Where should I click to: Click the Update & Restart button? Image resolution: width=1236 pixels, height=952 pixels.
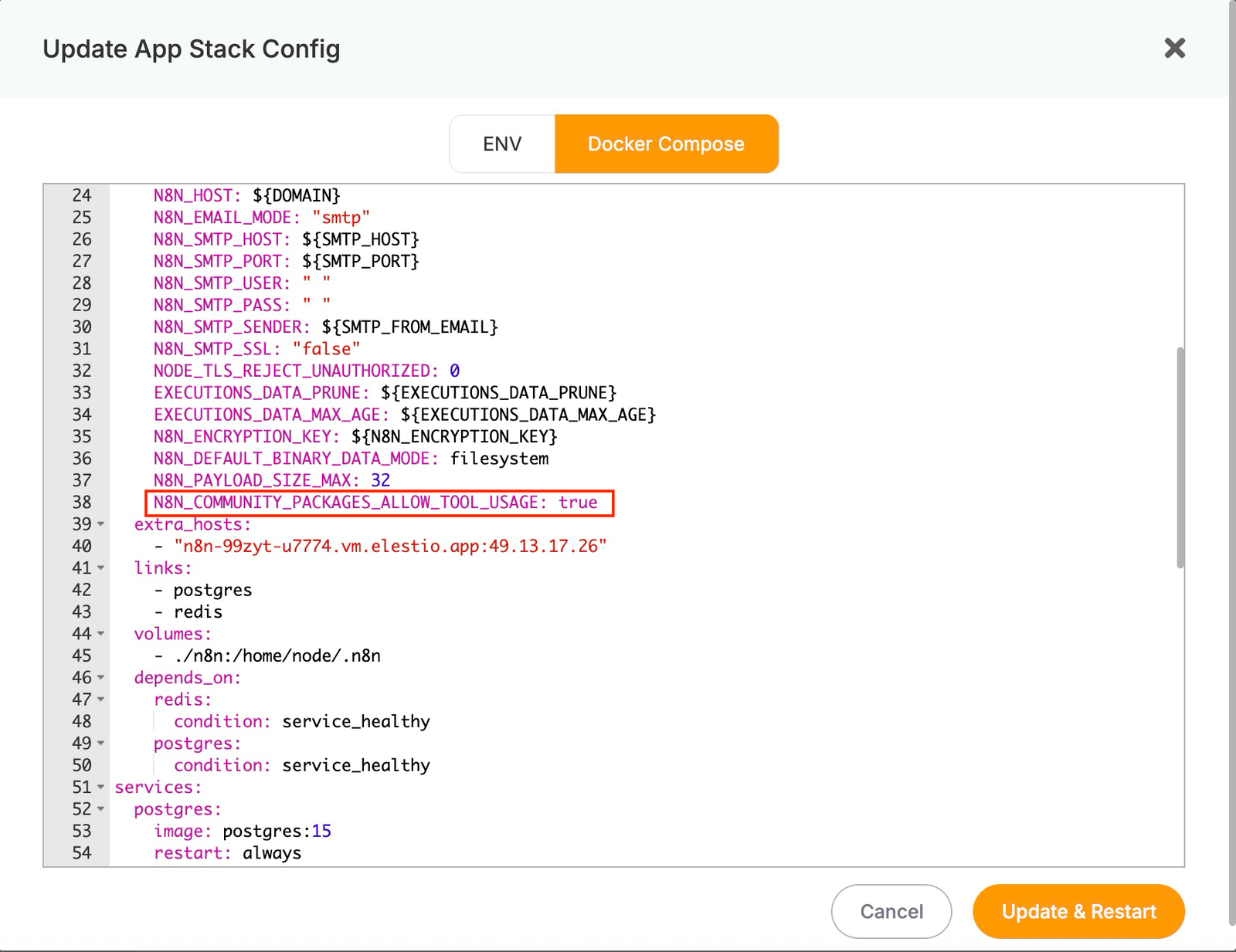[1078, 911]
